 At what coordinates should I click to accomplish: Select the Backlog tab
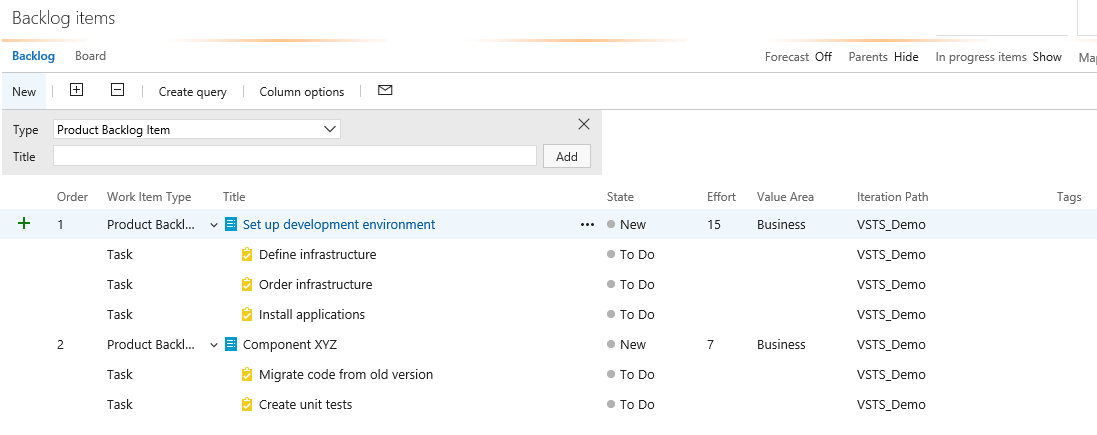[33, 56]
